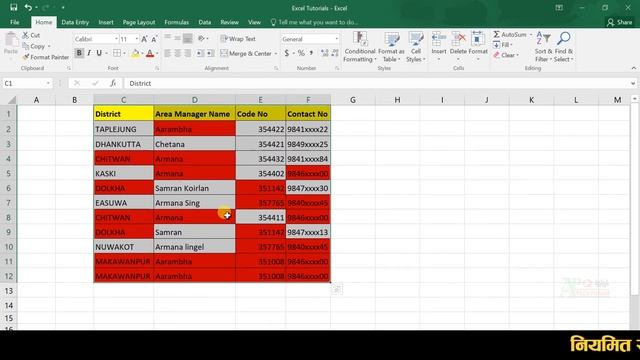Click the Save icon in the quick access toolbar
640x360 pixels.
click(x=13, y=7)
